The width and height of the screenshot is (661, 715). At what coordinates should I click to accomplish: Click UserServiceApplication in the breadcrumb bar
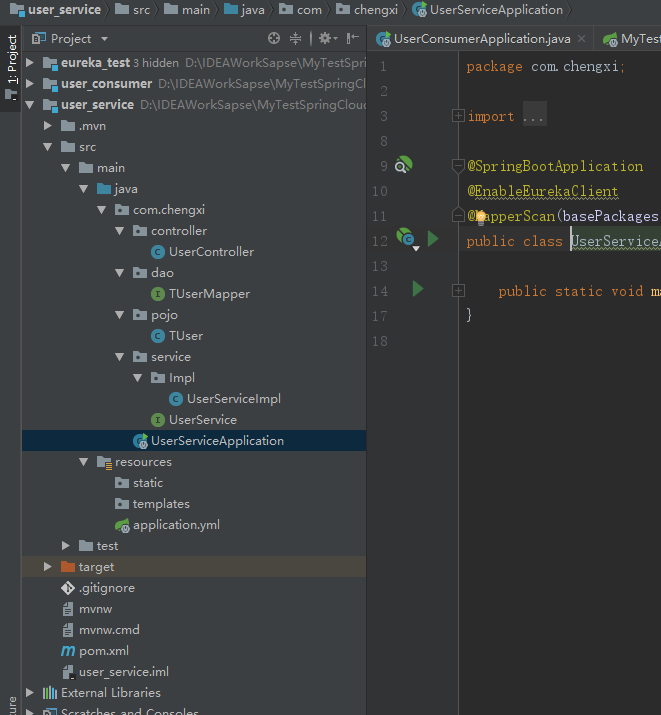tap(487, 10)
